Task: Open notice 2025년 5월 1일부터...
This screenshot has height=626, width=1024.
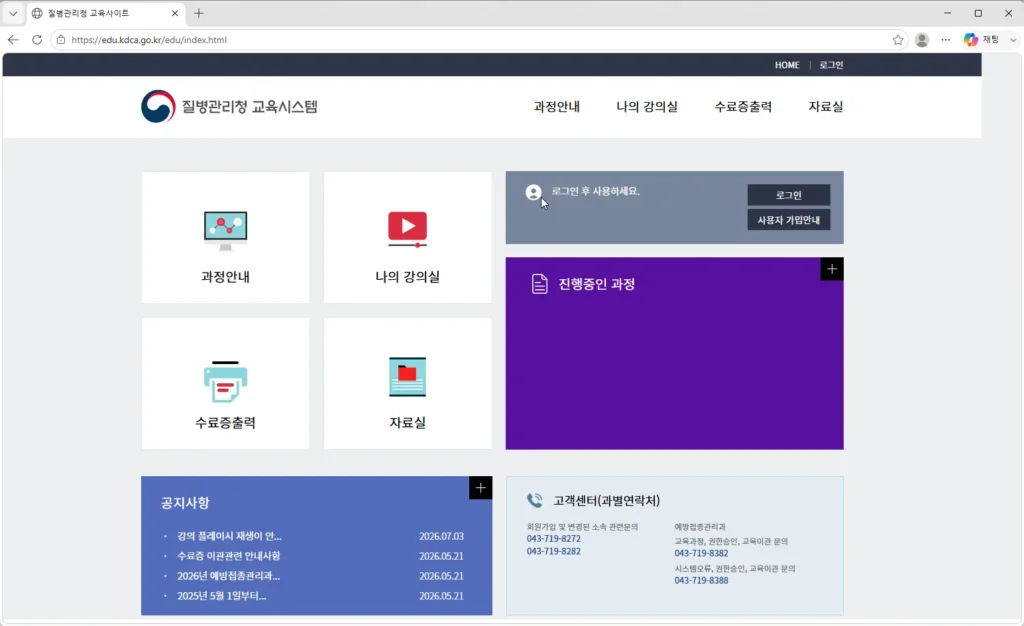Action: (x=222, y=596)
